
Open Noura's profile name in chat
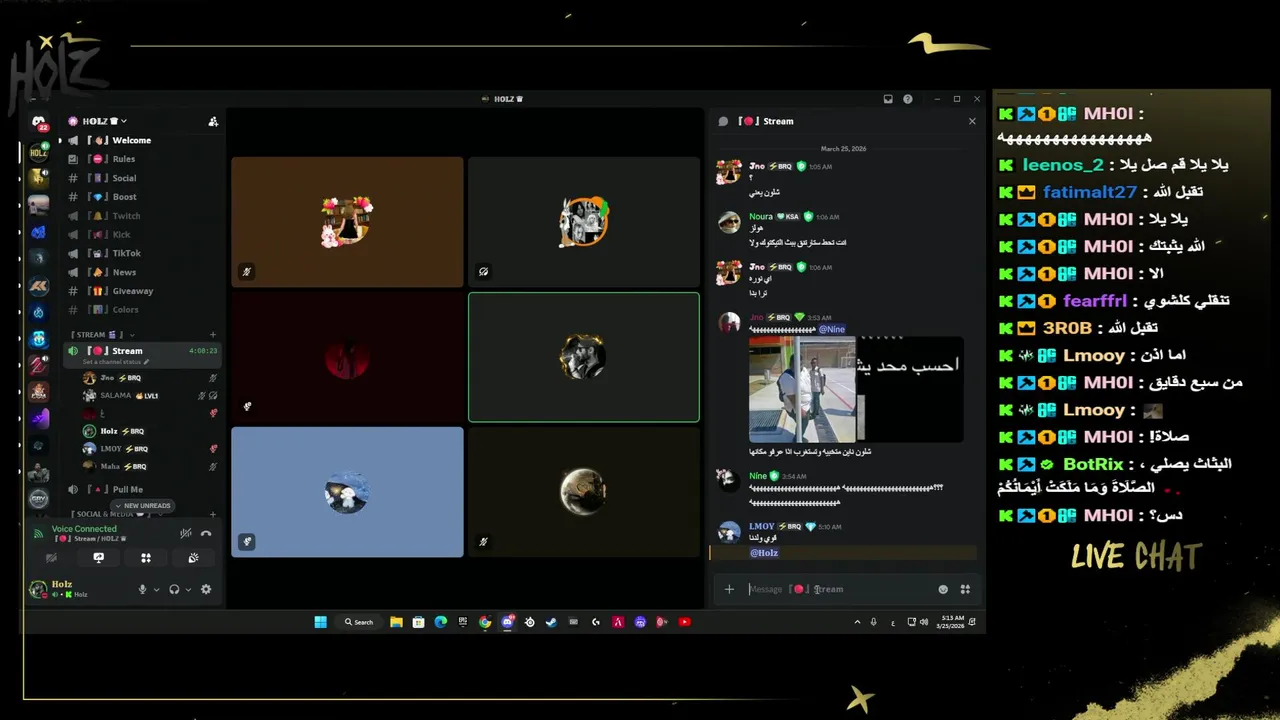coord(761,216)
